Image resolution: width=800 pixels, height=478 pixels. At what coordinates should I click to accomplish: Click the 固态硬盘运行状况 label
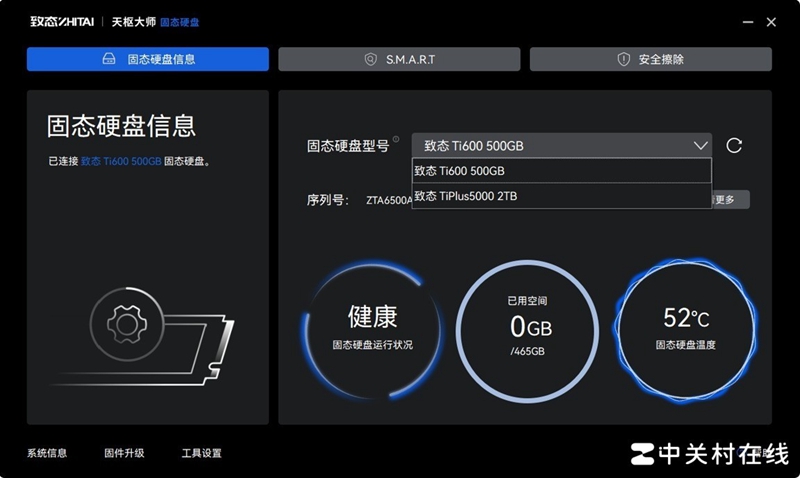[372, 345]
